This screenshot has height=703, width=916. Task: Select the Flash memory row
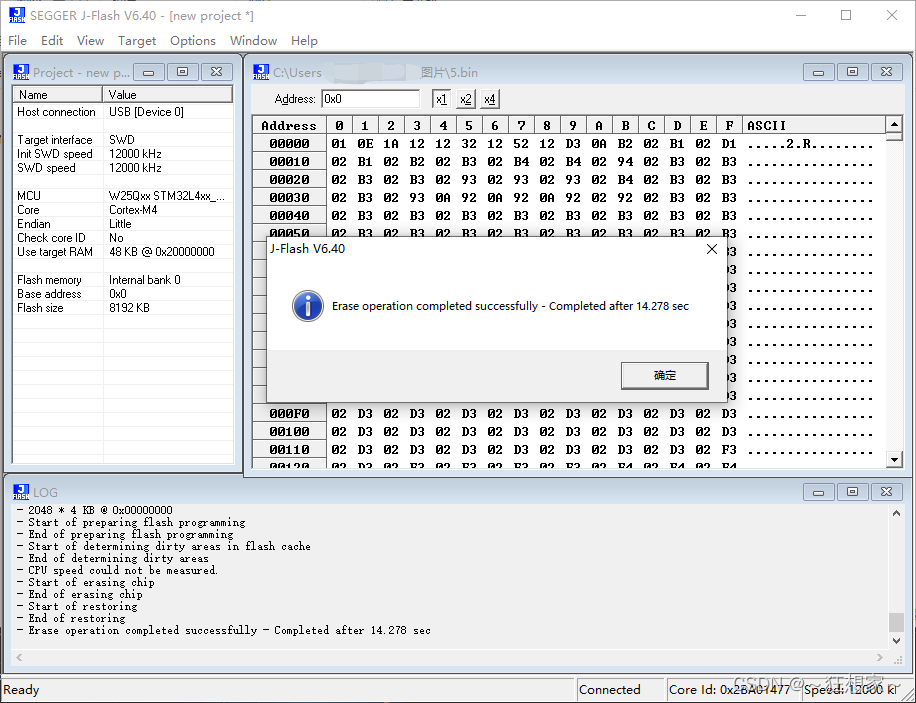click(123, 280)
